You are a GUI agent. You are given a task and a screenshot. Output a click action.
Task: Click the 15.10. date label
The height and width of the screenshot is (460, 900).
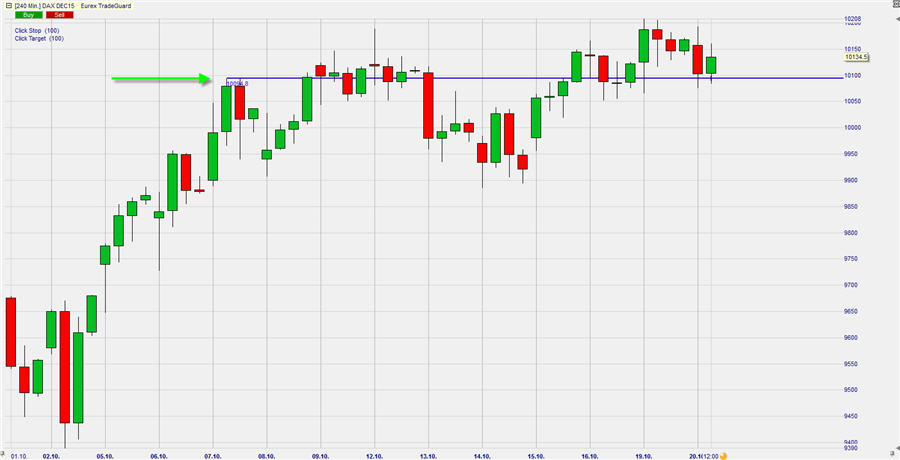536,456
